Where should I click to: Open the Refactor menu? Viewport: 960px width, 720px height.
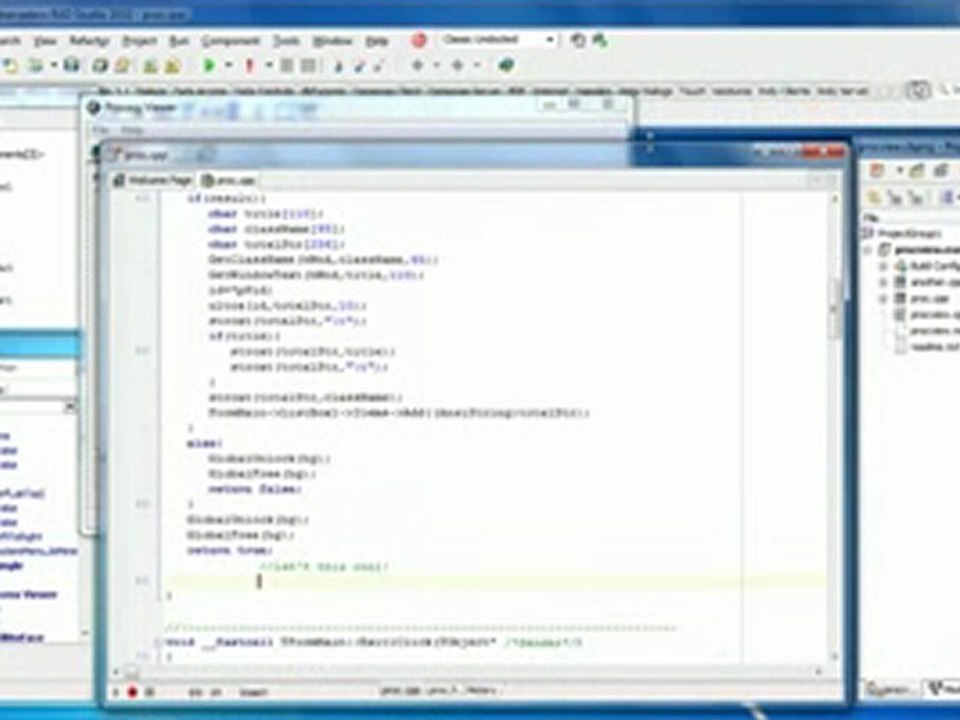[x=89, y=41]
